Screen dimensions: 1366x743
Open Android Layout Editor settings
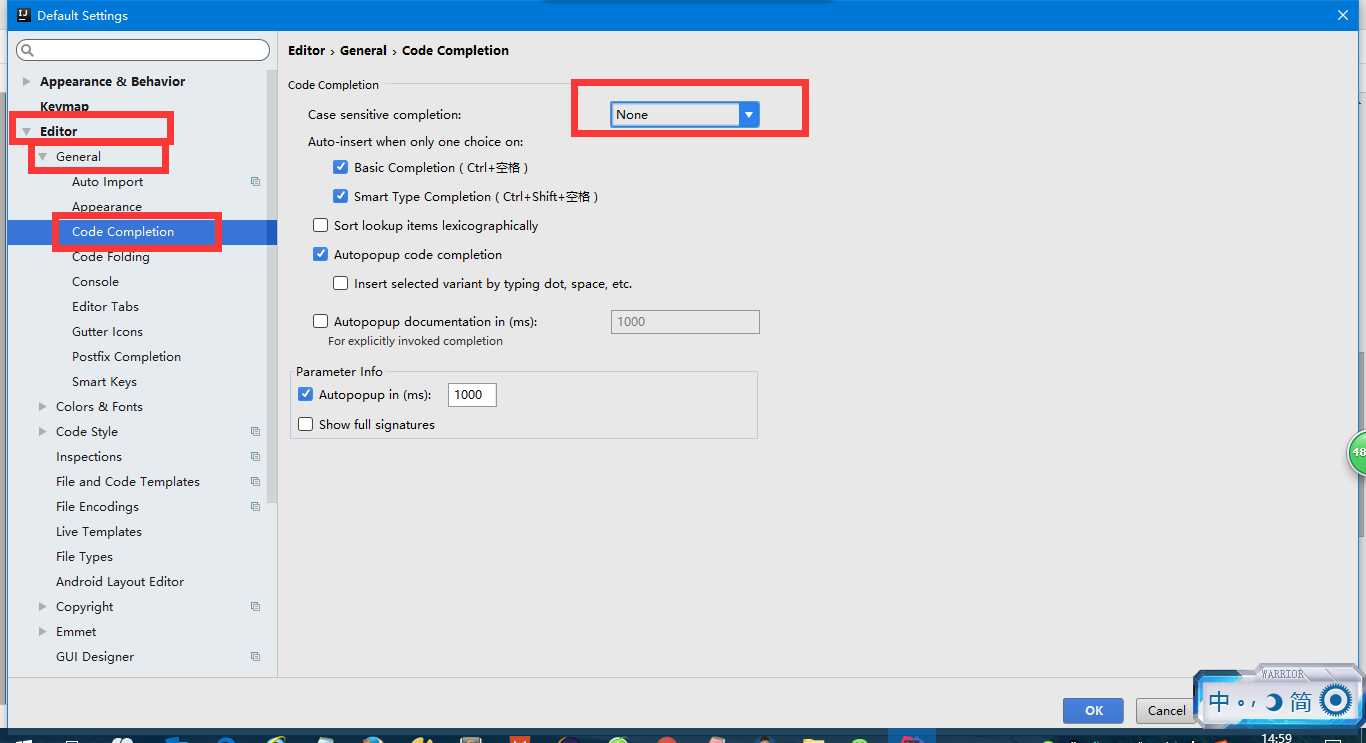[120, 582]
